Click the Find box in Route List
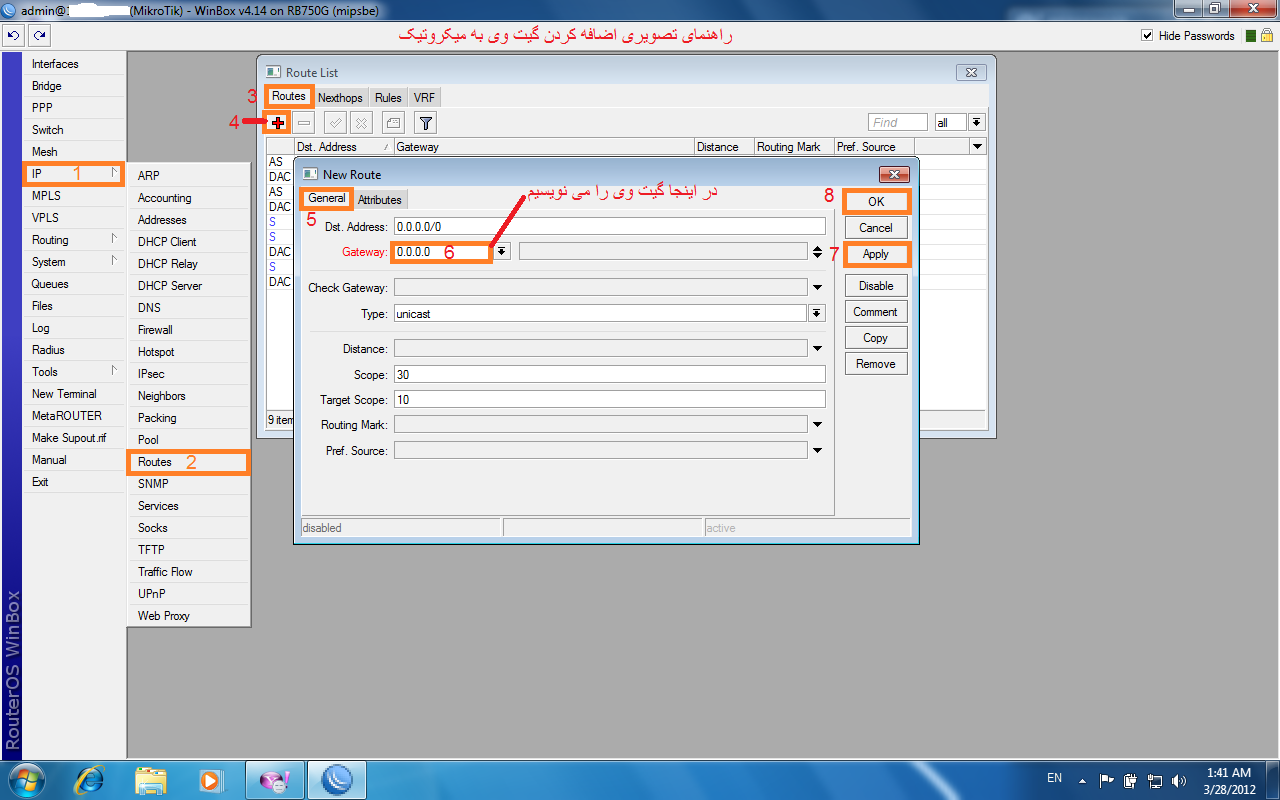 tap(898, 122)
